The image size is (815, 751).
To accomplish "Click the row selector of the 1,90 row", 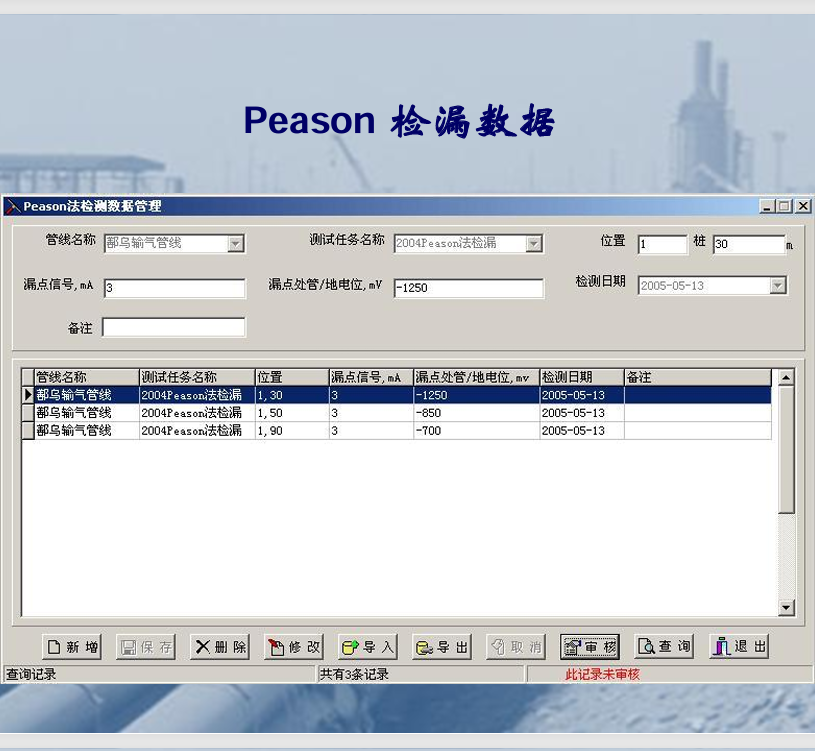I will click(28, 430).
